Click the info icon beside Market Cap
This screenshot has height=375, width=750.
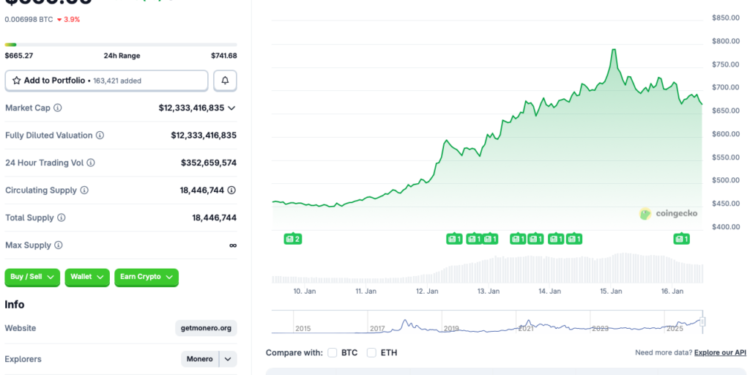57,108
